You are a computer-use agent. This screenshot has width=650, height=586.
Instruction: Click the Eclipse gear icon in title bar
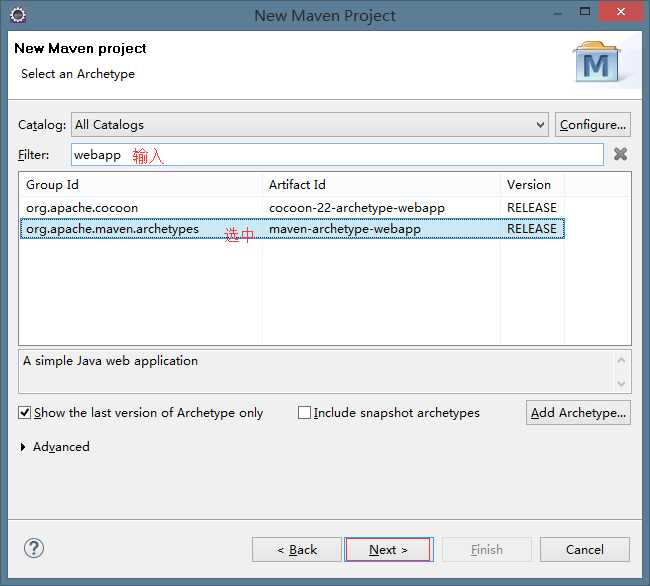18,15
